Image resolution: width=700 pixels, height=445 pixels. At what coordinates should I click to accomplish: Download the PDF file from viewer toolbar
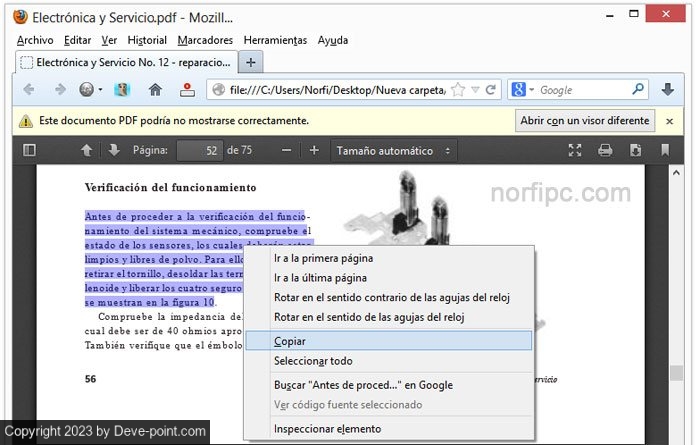[x=635, y=150]
